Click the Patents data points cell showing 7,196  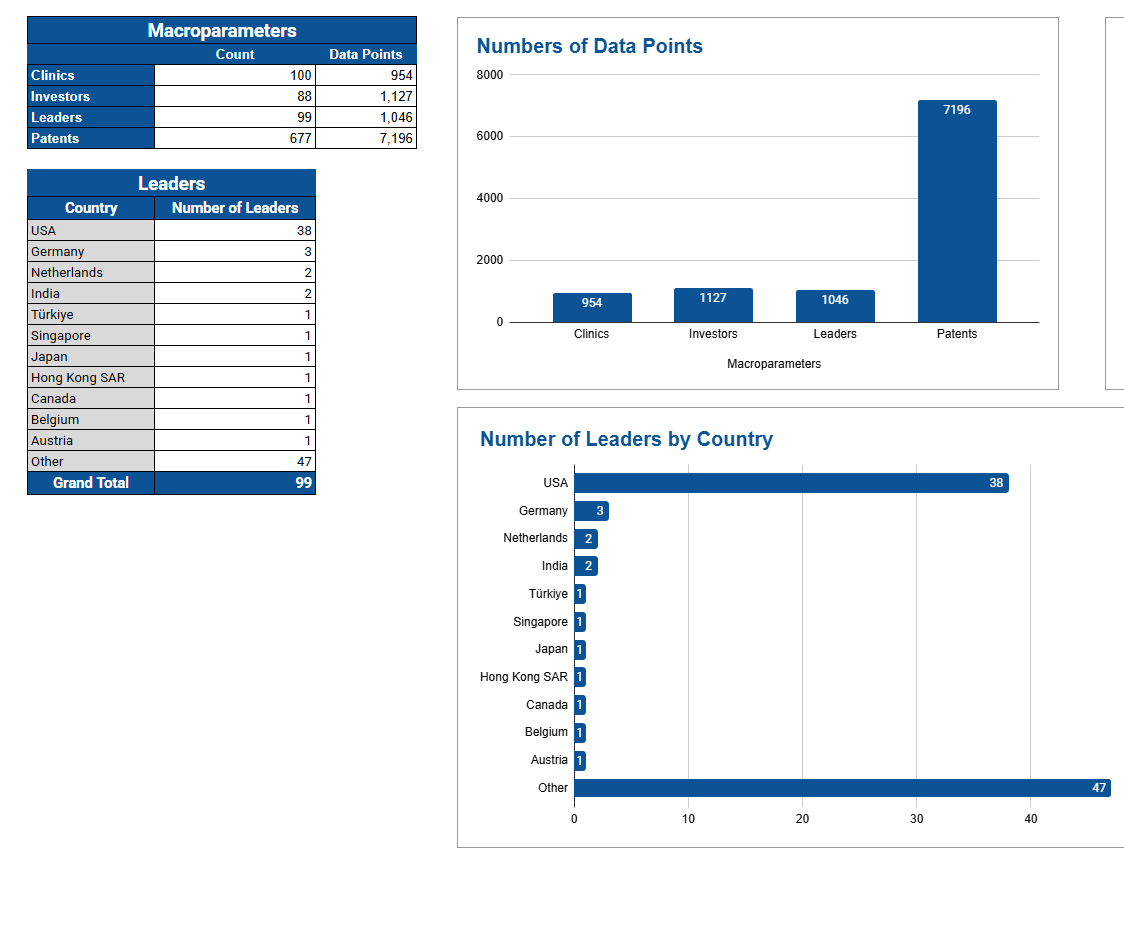[365, 138]
